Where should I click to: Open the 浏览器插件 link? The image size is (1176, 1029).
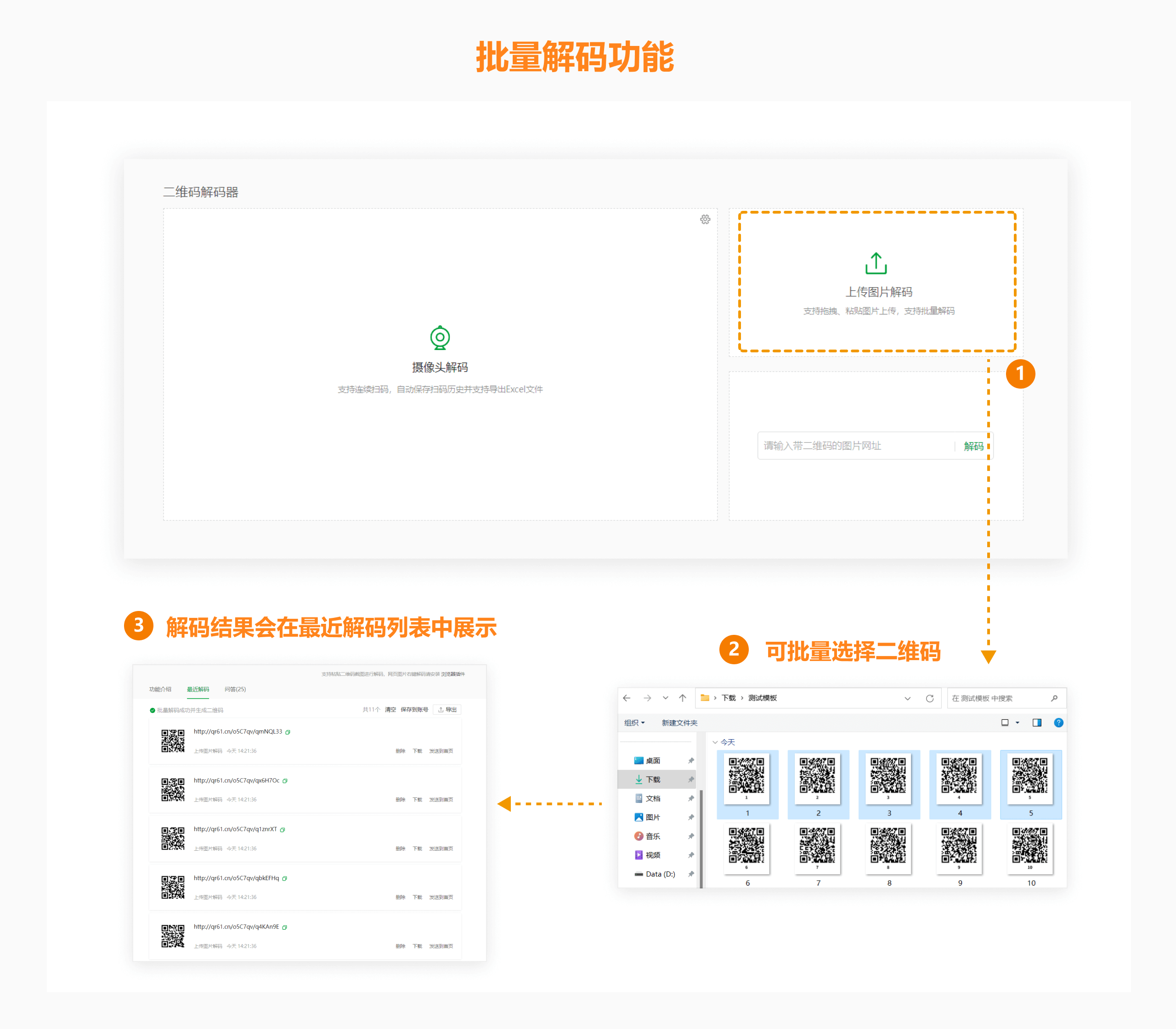point(452,674)
